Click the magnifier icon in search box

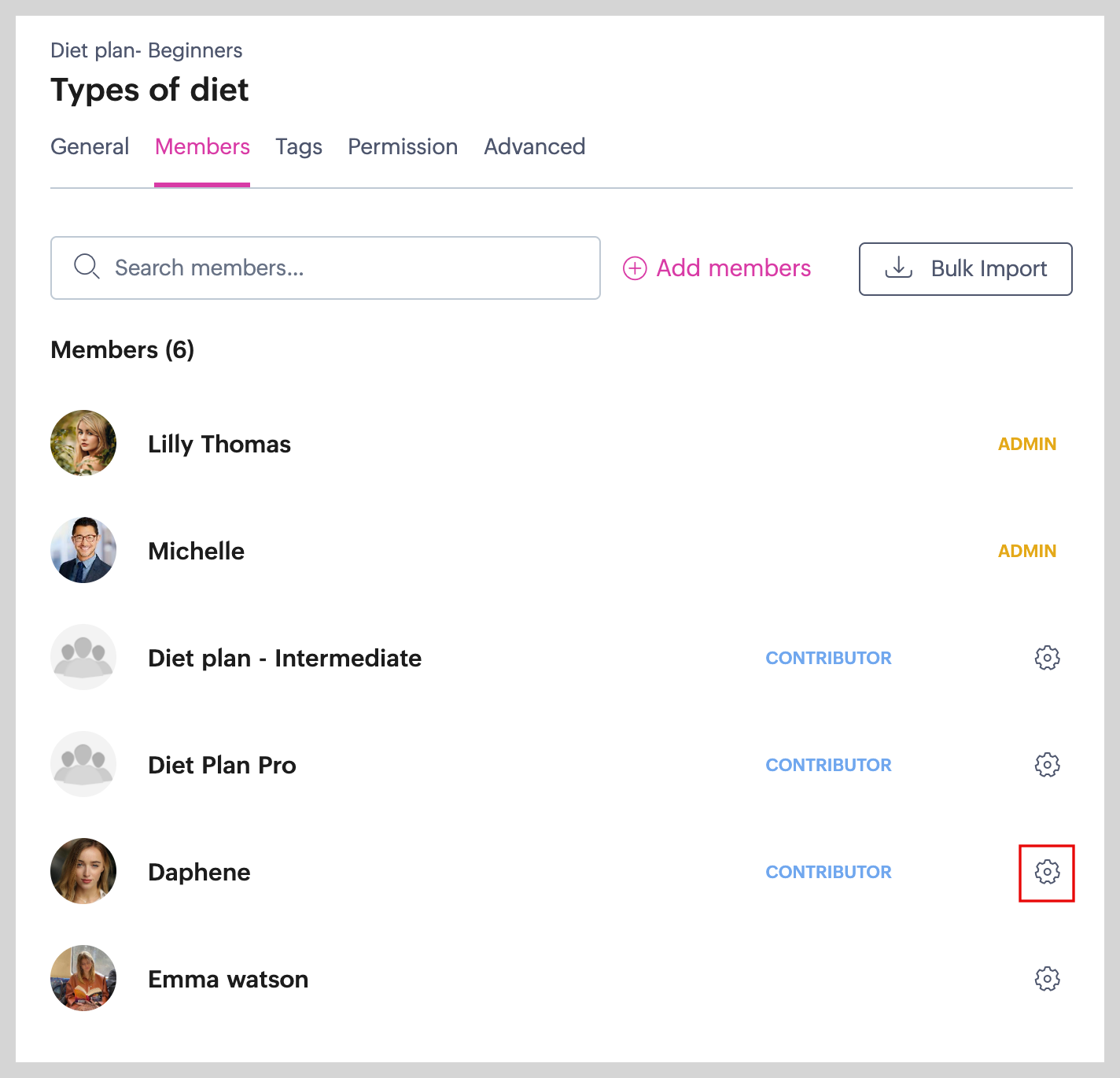click(x=87, y=267)
